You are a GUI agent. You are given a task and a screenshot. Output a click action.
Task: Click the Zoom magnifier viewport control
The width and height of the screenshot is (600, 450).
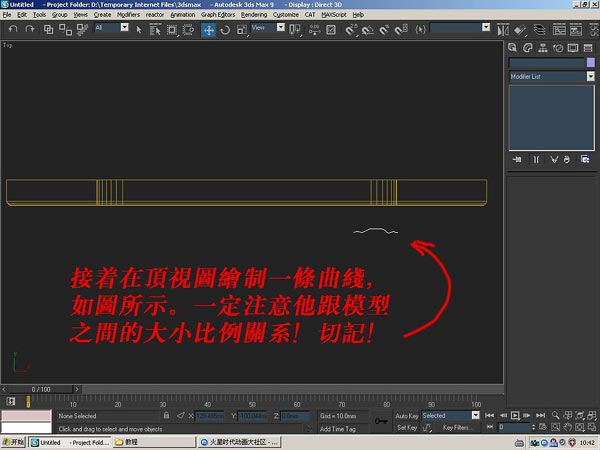[554, 414]
